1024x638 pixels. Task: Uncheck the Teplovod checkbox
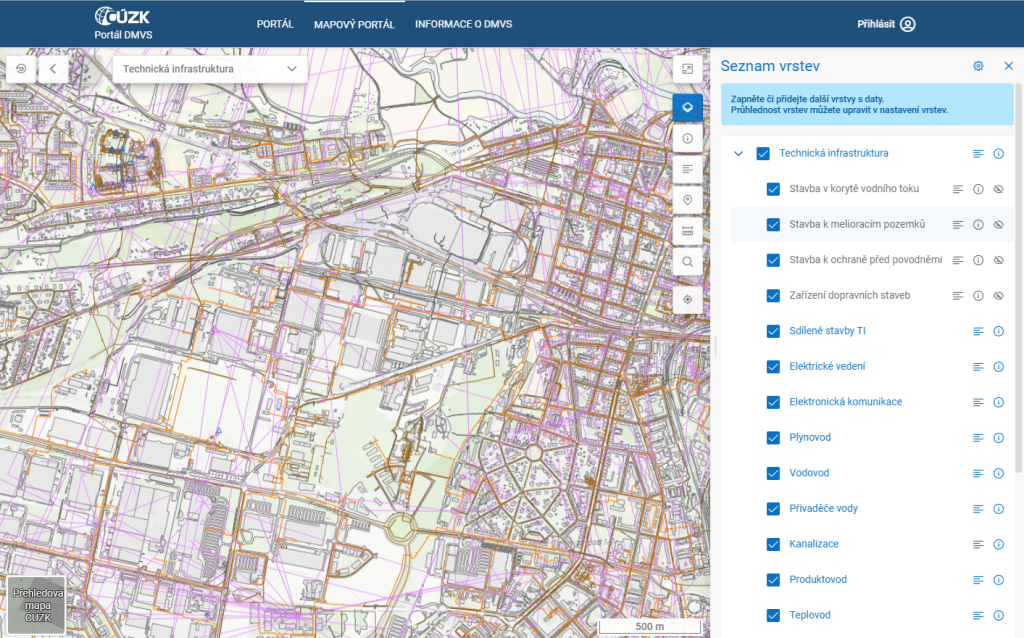tap(773, 616)
